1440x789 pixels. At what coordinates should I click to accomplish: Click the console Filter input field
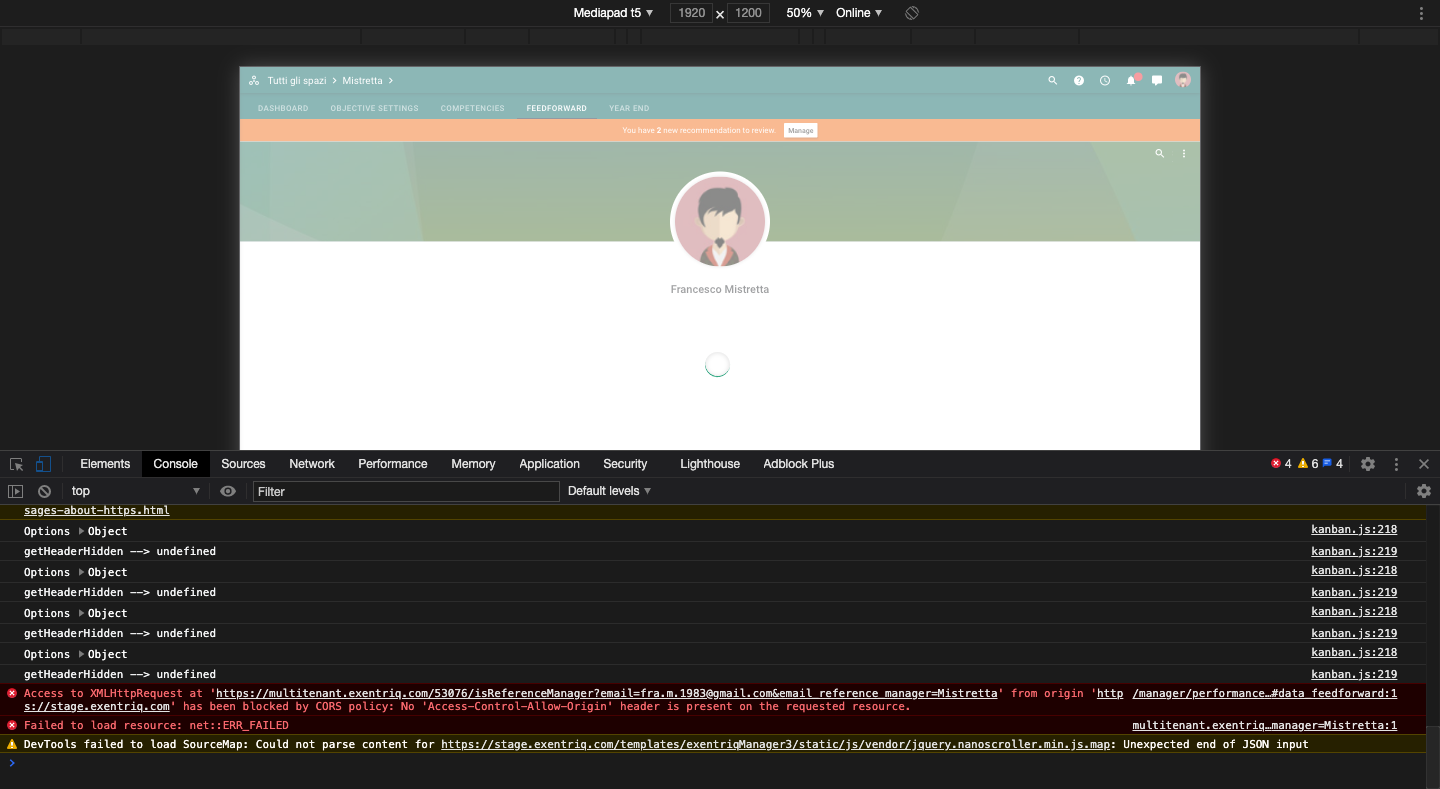point(405,491)
